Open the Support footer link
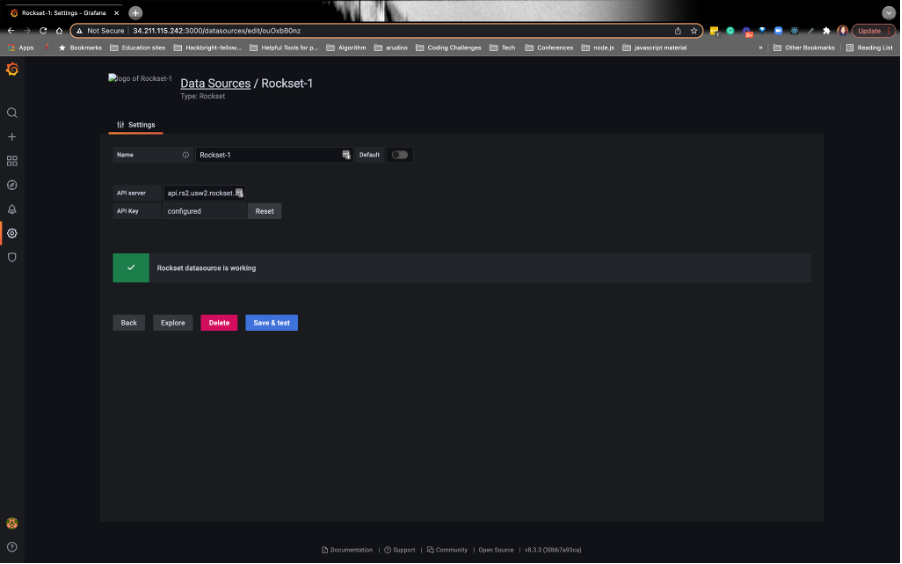This screenshot has width=902, height=564. 400,550
